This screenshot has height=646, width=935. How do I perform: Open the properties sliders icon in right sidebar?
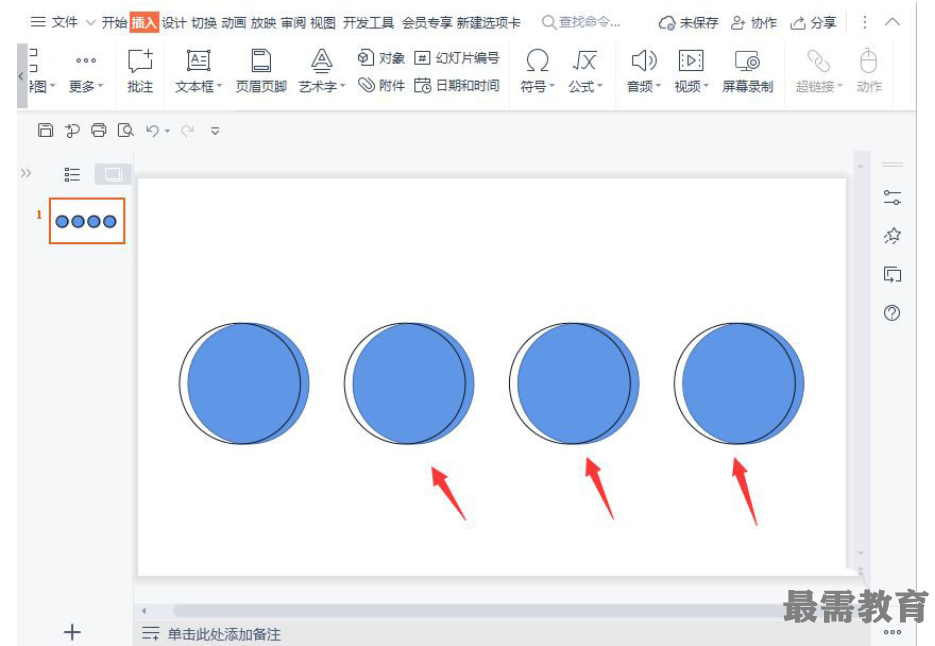coord(892,197)
